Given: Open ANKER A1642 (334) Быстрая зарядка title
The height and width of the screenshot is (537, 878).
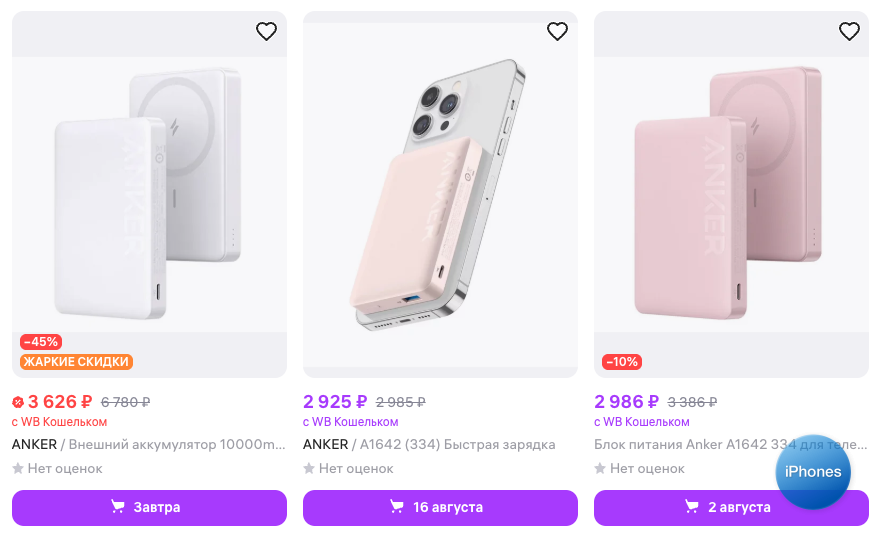Looking at the screenshot, I should click(x=429, y=444).
